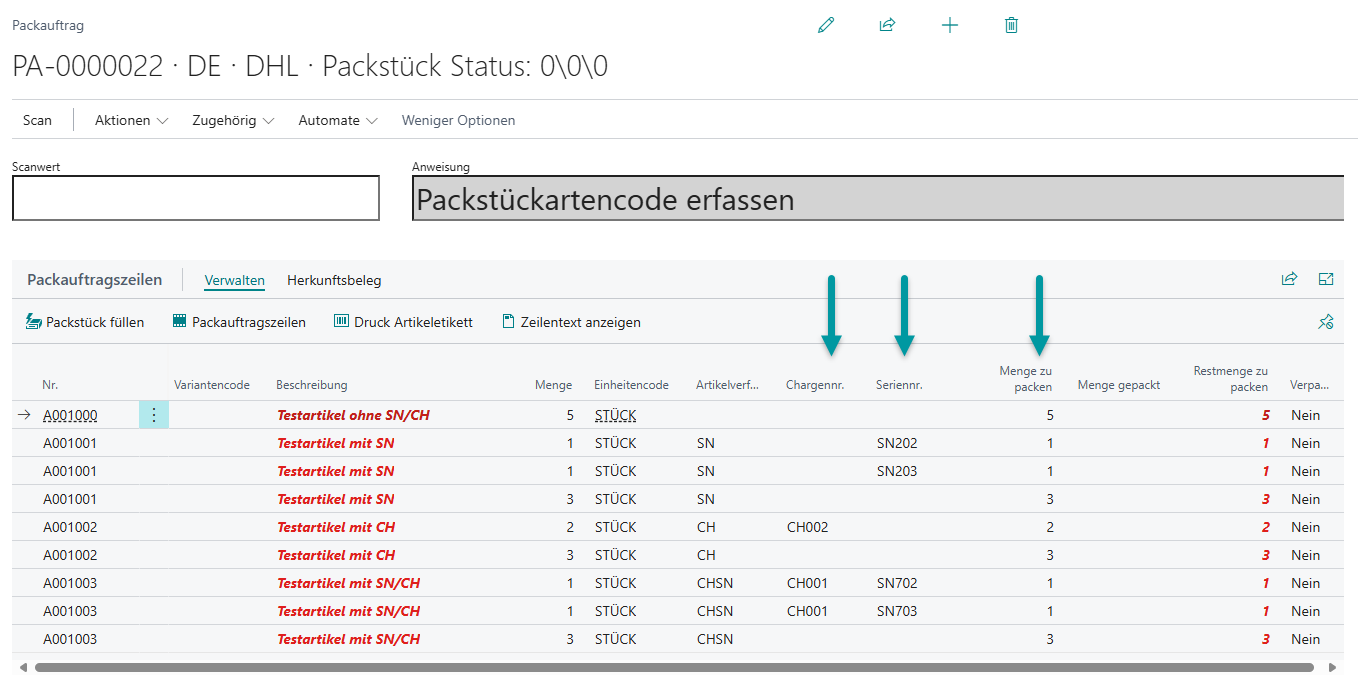Click the trash can delete icon
This screenshot has width=1358, height=697.
(x=1011, y=26)
